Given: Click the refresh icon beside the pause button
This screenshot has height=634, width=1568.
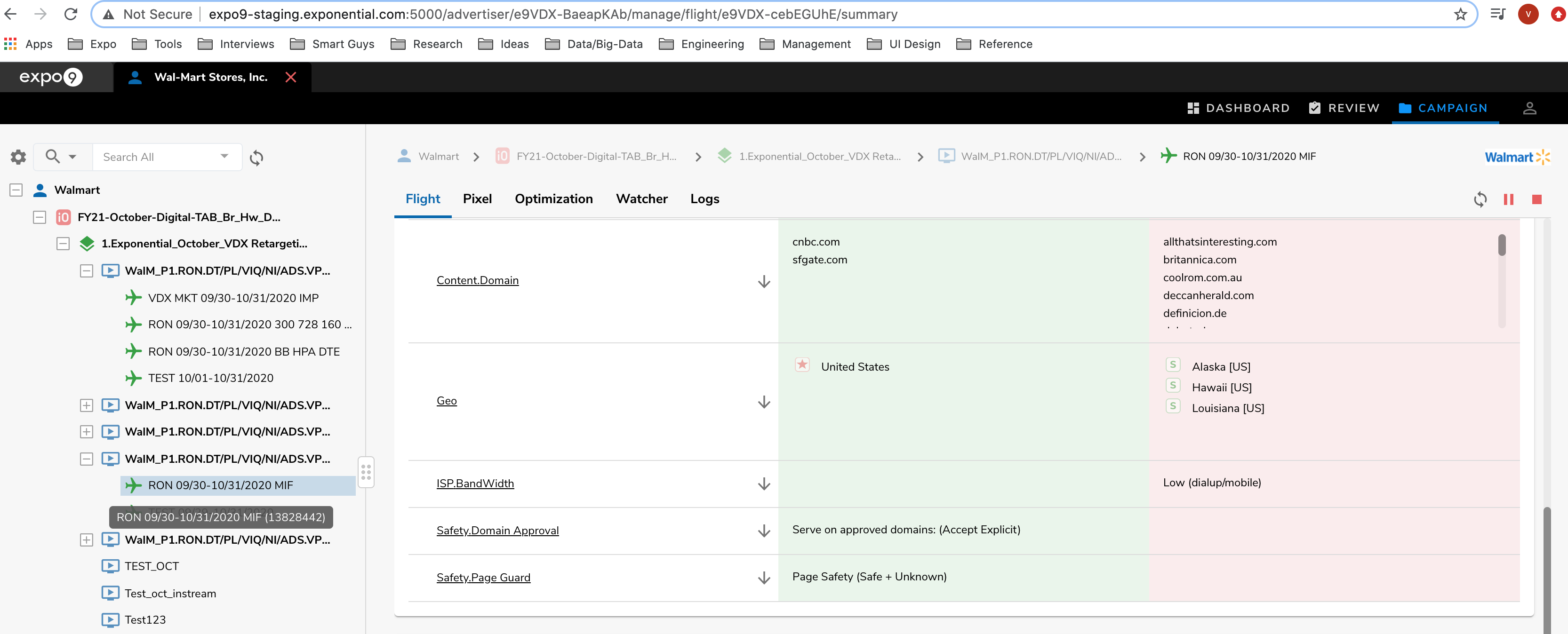Looking at the screenshot, I should (x=1480, y=199).
